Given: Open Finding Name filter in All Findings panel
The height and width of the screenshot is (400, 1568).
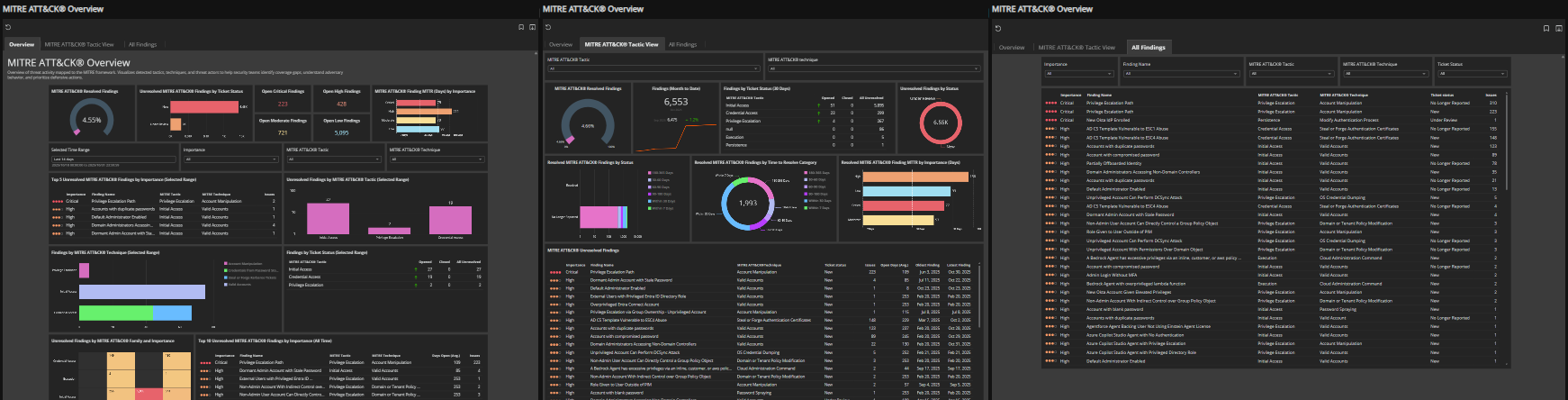Looking at the screenshot, I should [1180, 73].
